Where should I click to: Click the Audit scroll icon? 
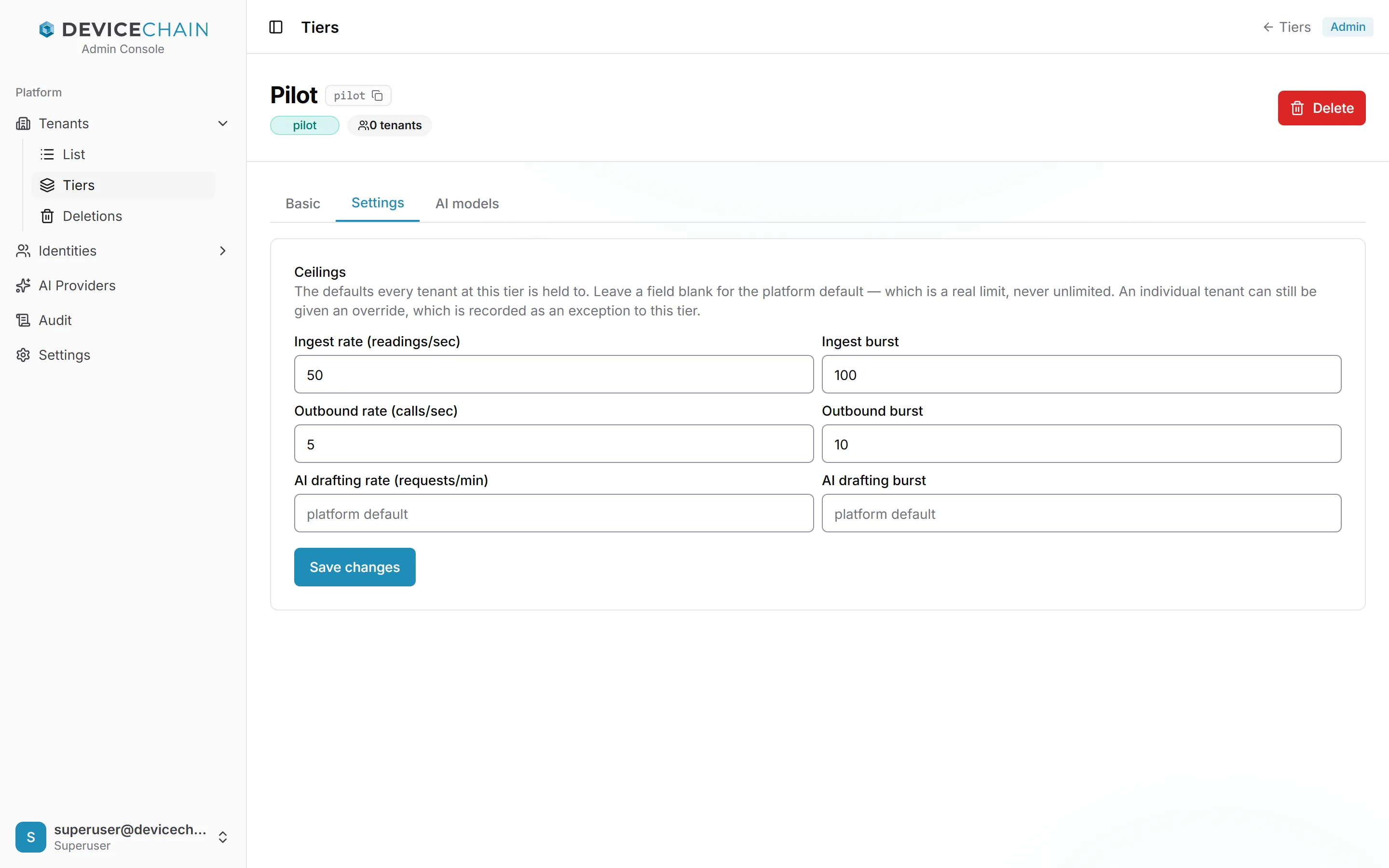click(23, 320)
